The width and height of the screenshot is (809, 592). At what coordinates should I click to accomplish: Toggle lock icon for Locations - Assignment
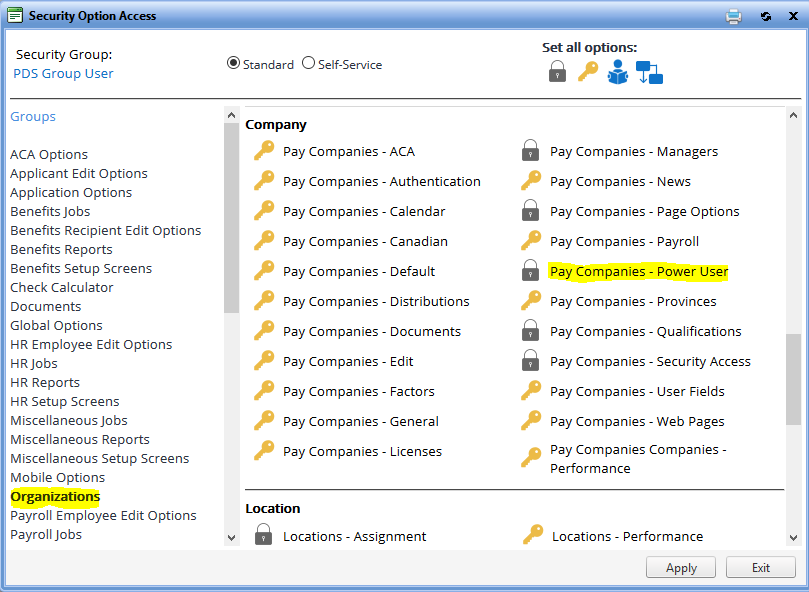point(264,535)
